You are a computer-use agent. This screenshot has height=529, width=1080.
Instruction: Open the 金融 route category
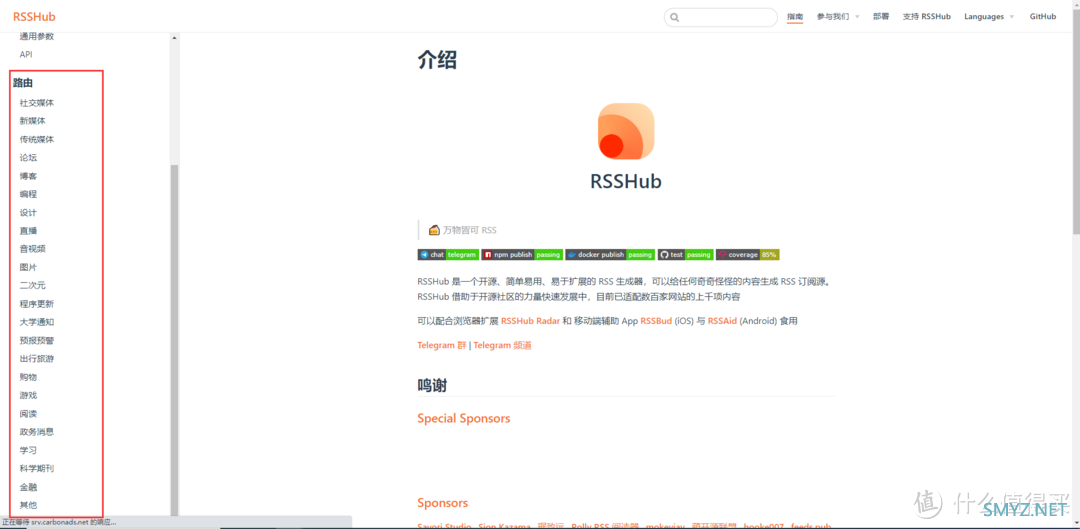click(28, 487)
